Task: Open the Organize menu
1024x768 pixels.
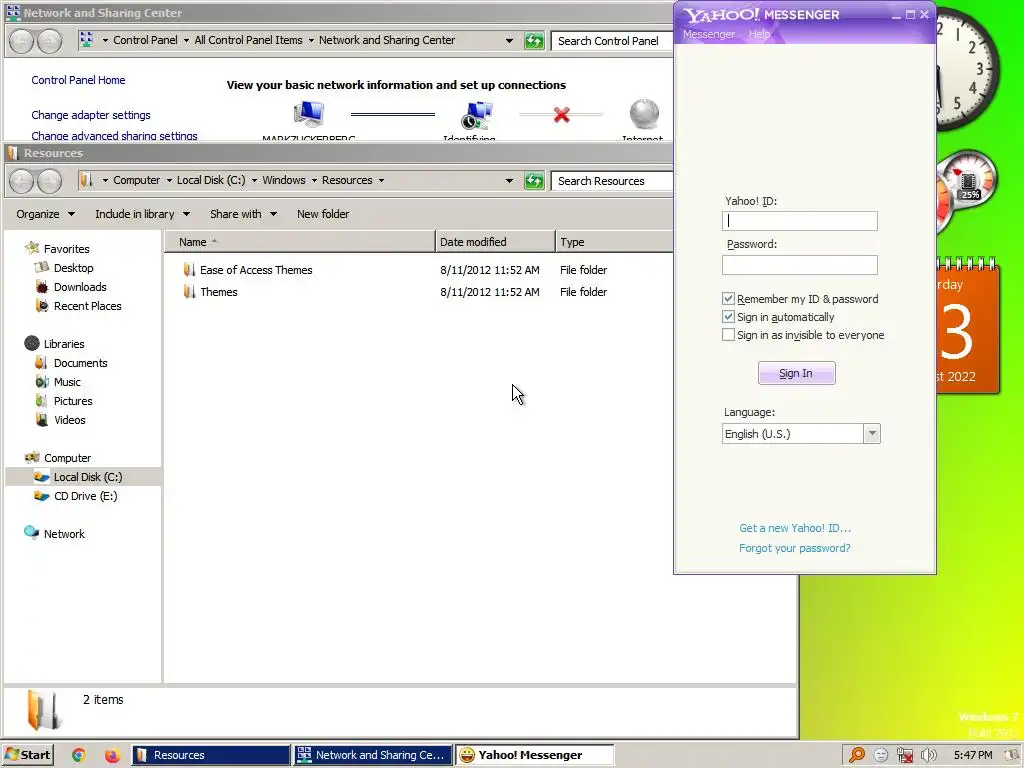Action: pos(45,214)
